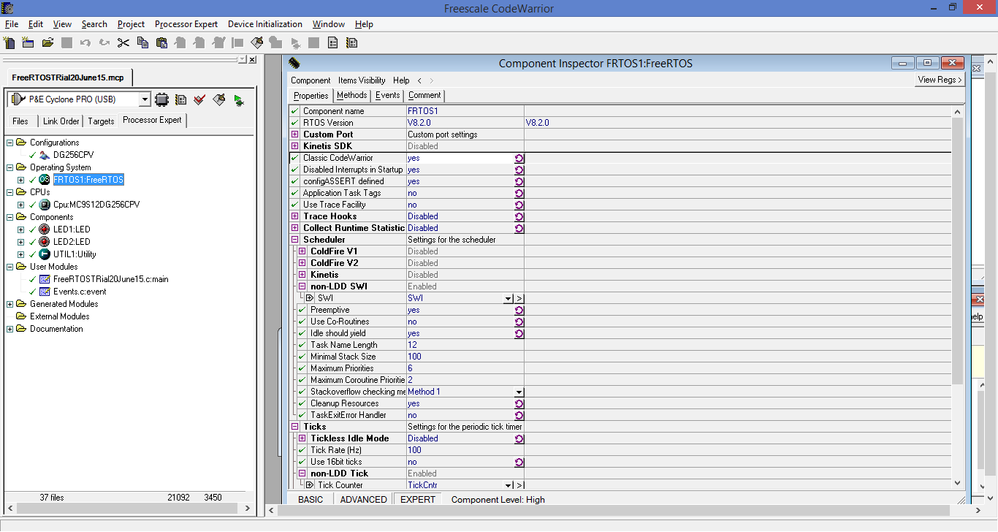Toggle Preemptive scheduler setting
Screen dimensions: 998x532
coord(519,311)
